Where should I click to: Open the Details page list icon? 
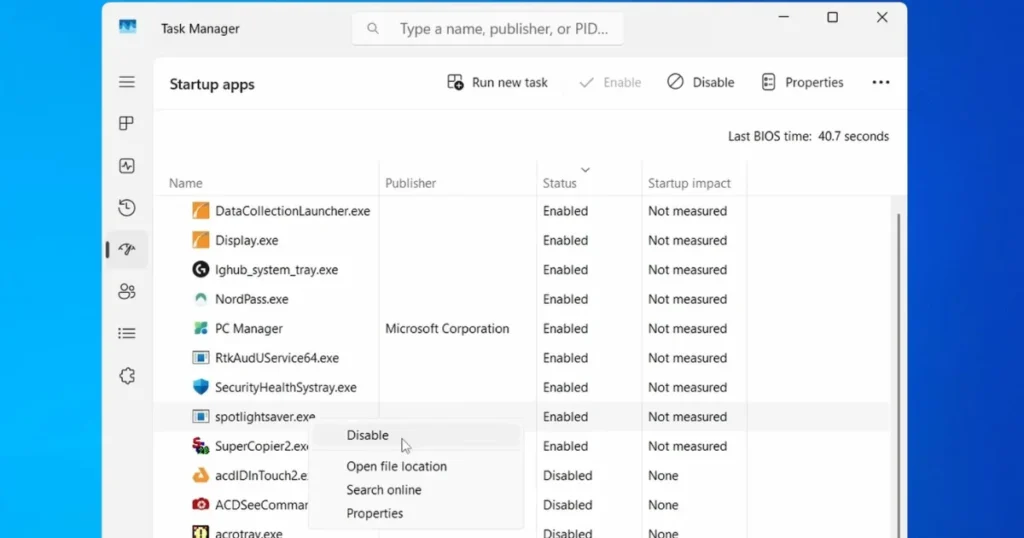pos(127,334)
